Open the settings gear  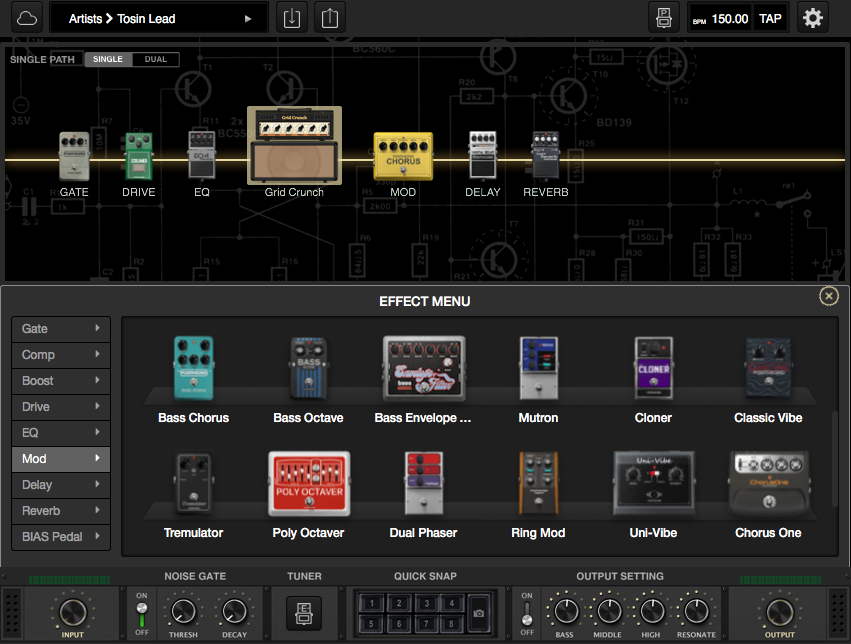(813, 18)
